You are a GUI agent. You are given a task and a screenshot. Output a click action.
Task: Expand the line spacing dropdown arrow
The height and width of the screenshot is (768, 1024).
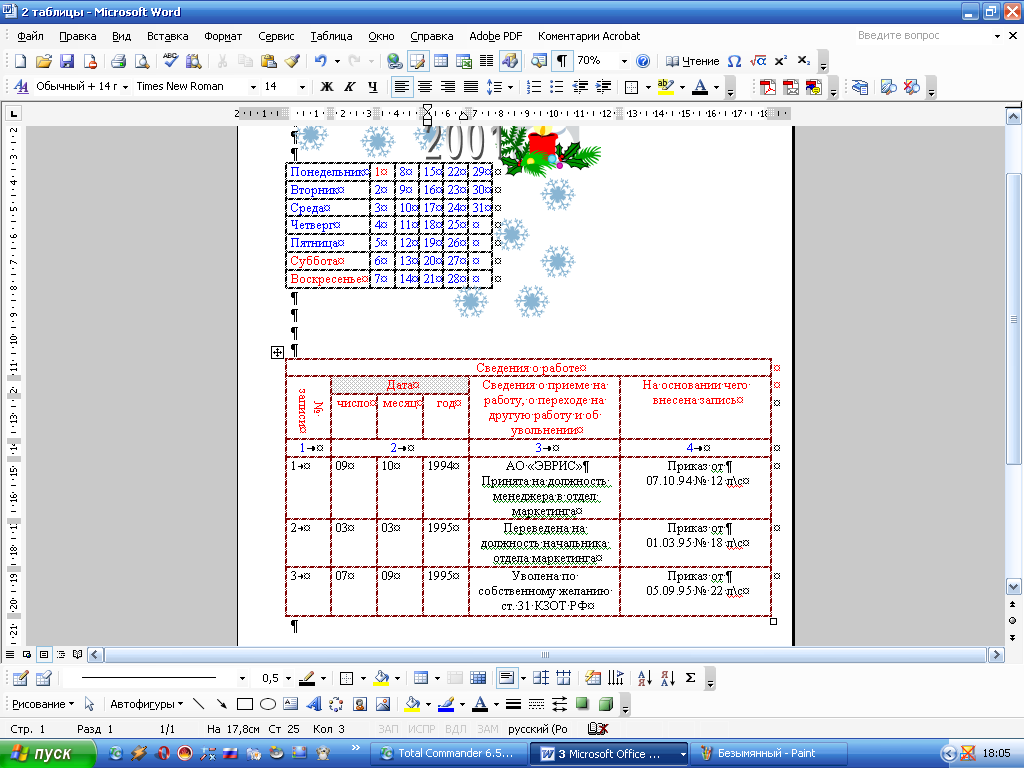[510, 86]
